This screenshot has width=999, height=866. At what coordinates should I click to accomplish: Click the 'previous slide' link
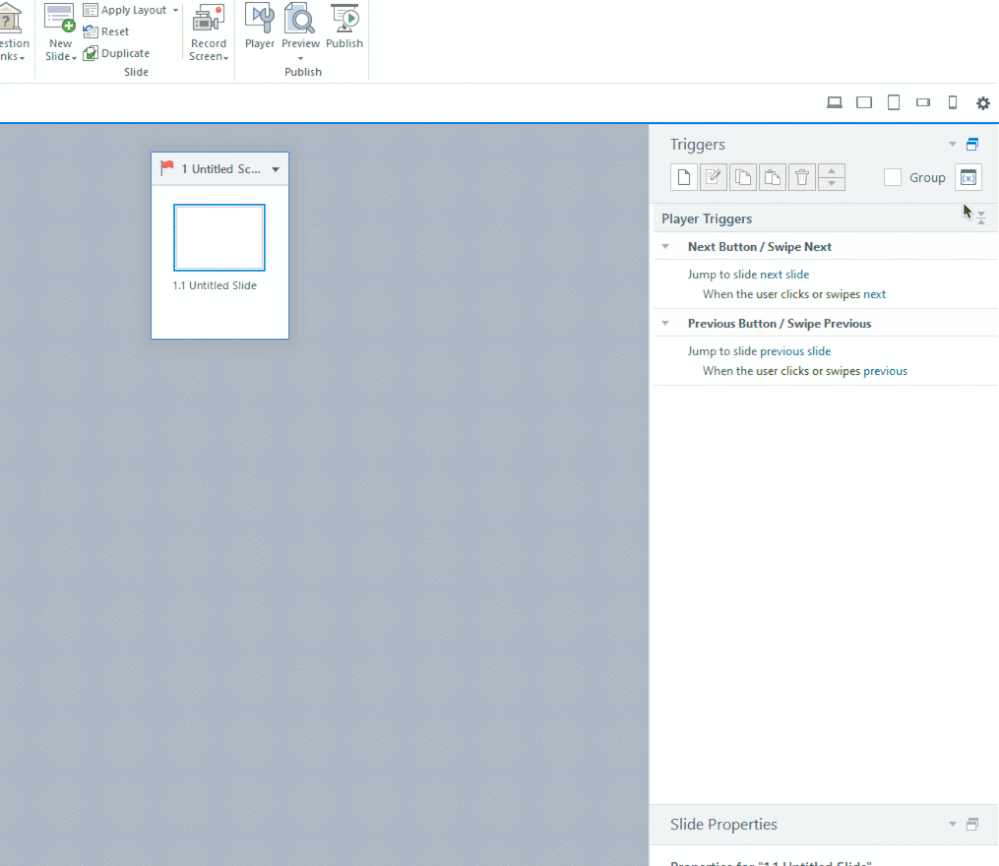pos(795,350)
